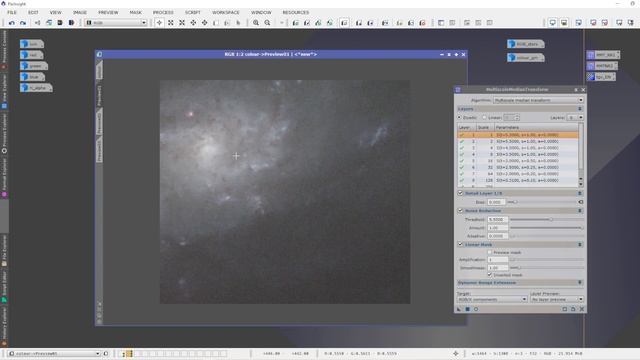Open the Layer Preview dropdown
The height and width of the screenshot is (360, 640).
tap(557, 299)
